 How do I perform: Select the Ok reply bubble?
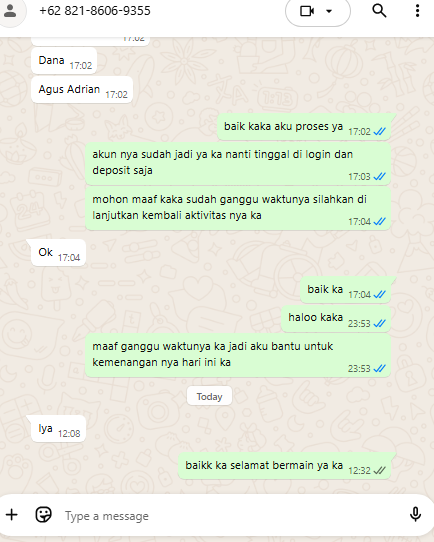pyautogui.click(x=58, y=253)
